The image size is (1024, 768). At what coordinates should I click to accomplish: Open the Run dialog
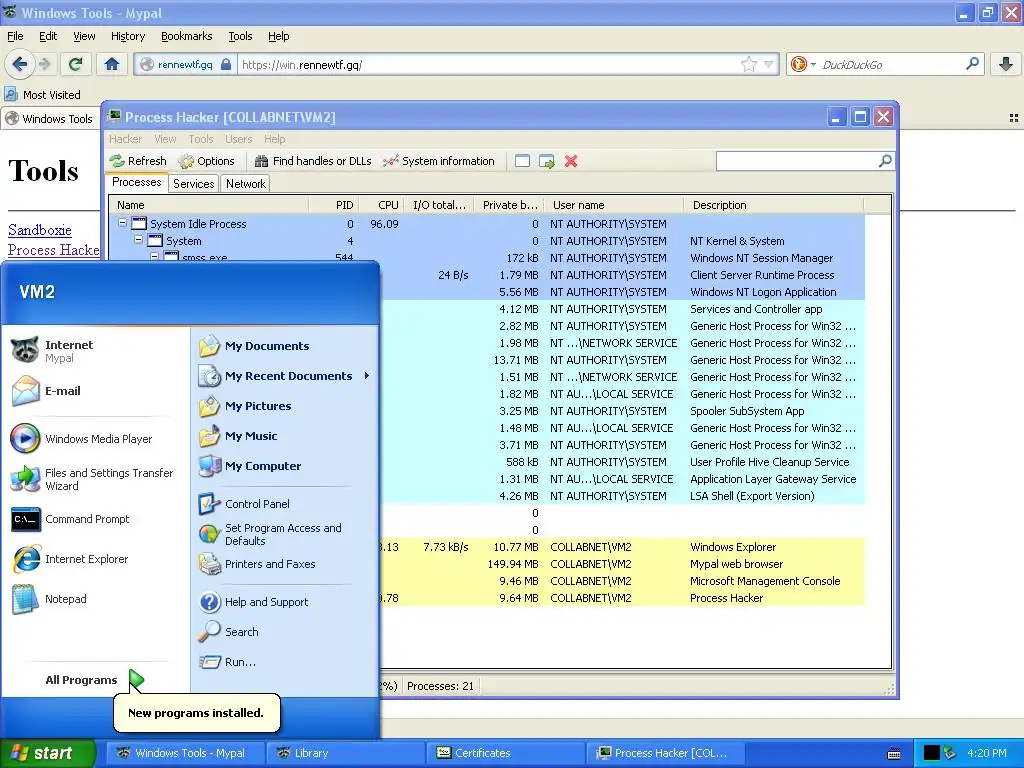(227, 662)
